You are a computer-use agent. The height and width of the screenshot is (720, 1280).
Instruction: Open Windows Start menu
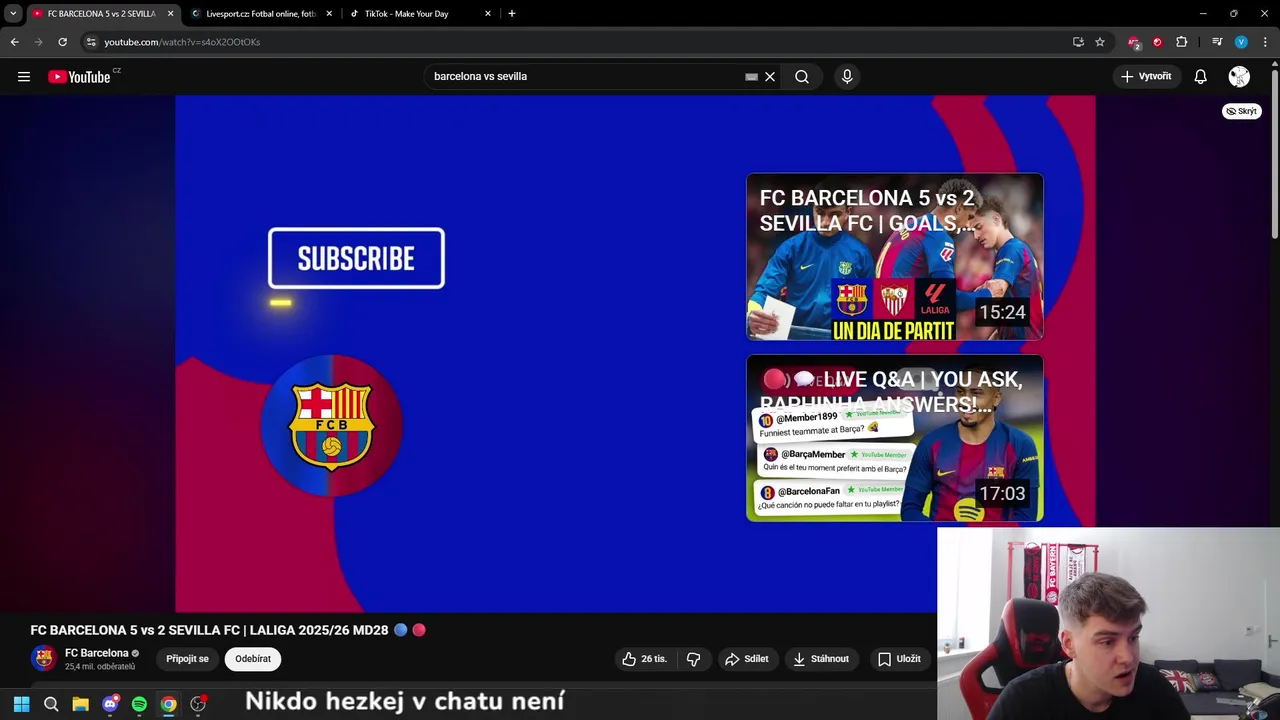click(x=21, y=704)
